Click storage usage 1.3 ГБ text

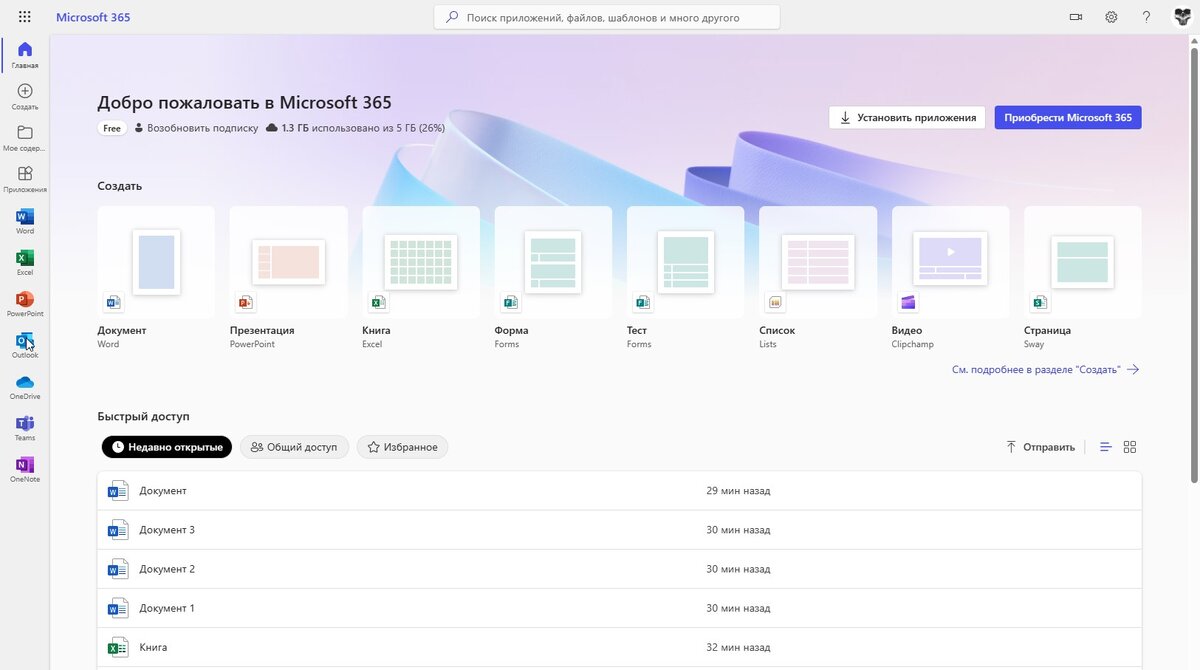pyautogui.click(x=355, y=128)
